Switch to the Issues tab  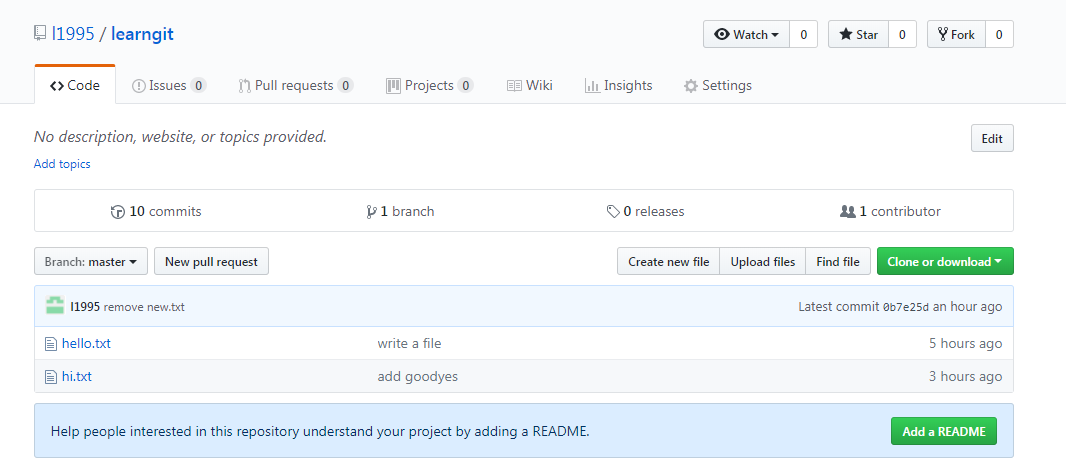point(168,86)
